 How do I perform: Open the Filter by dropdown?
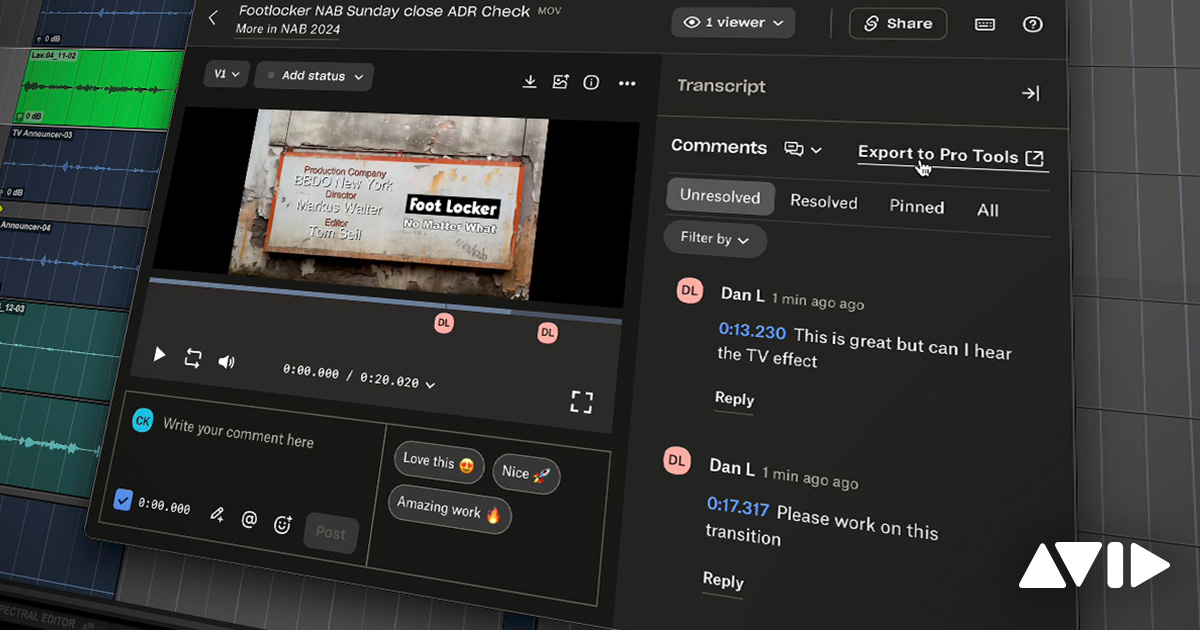click(715, 239)
